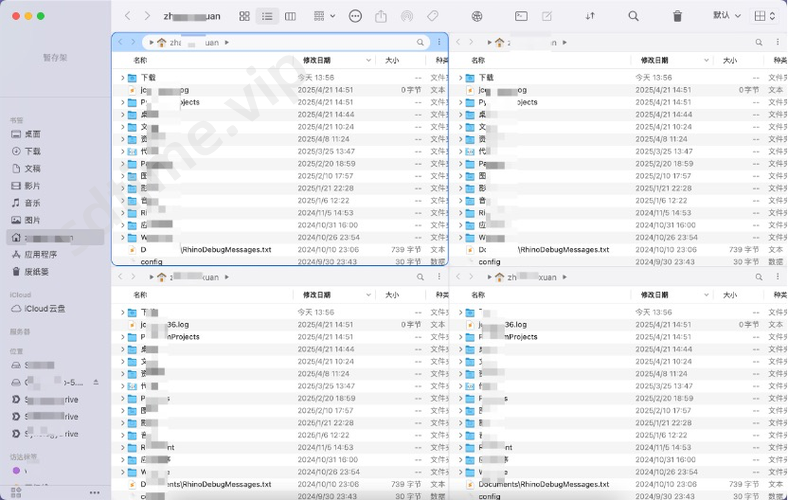Viewport: 788px width, 500px height.
Task: Switch to icon grid view in toolbar
Action: 245,17
